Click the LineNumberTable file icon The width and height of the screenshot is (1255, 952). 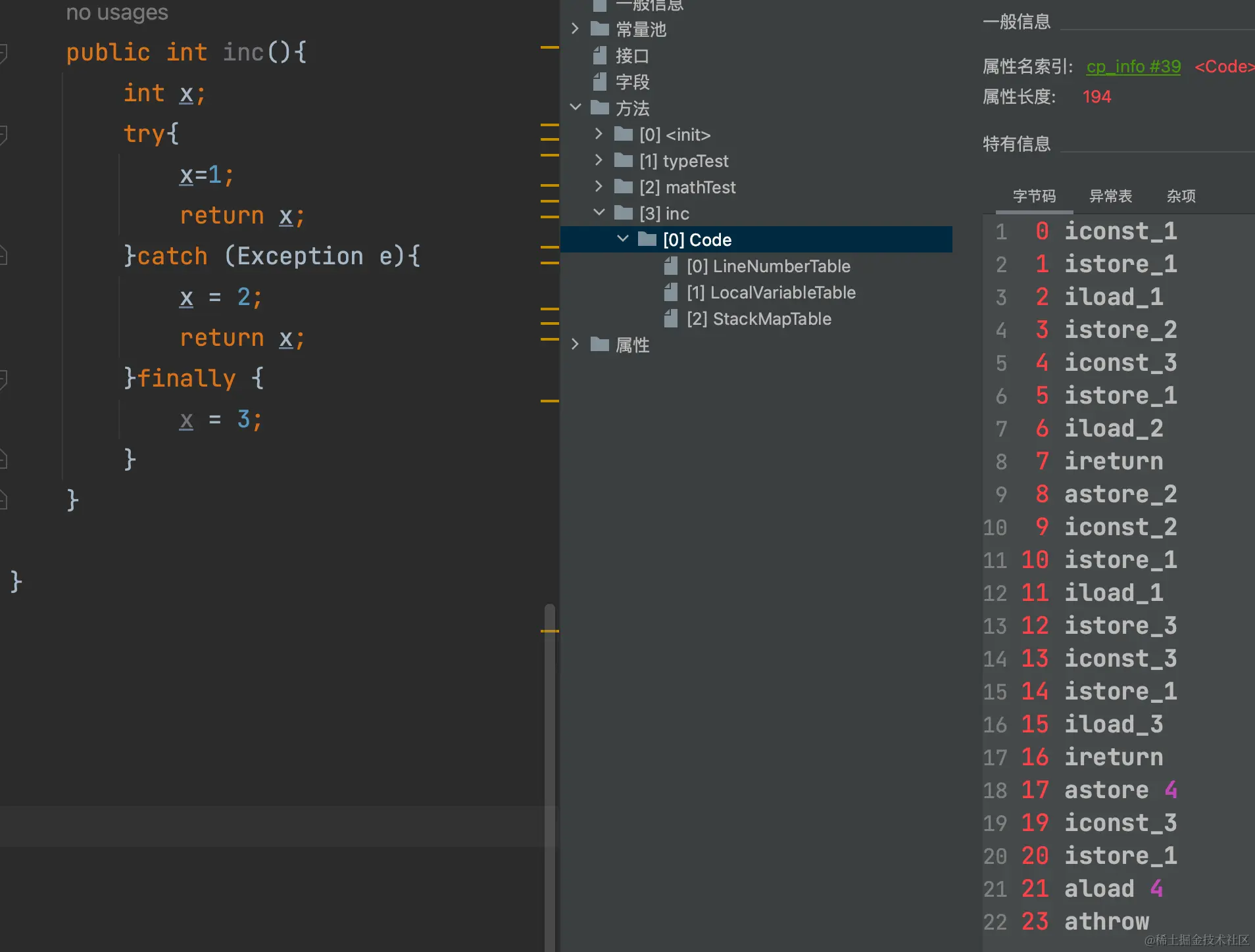click(x=671, y=266)
